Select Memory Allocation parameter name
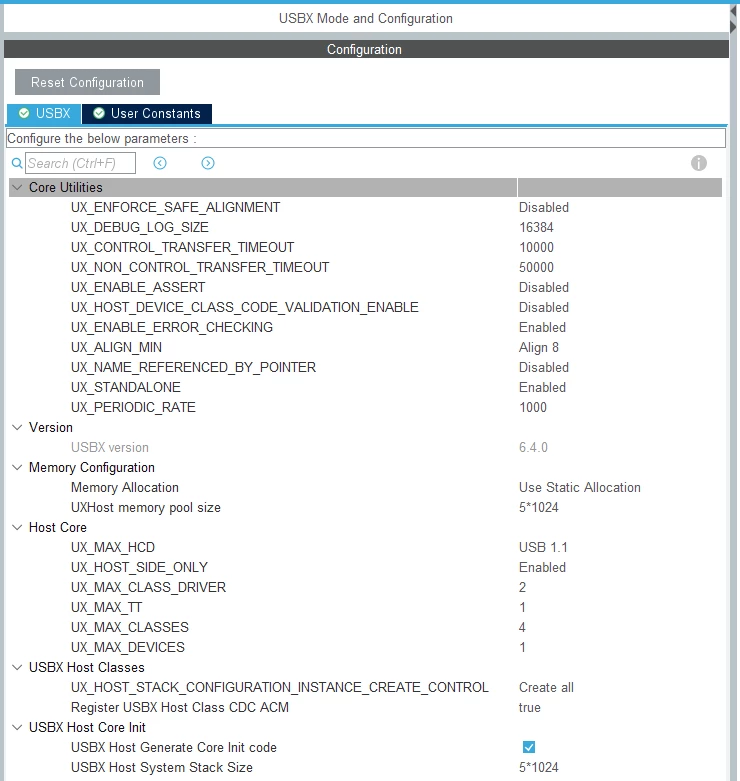Screen dimensions: 740x781 pos(124,487)
